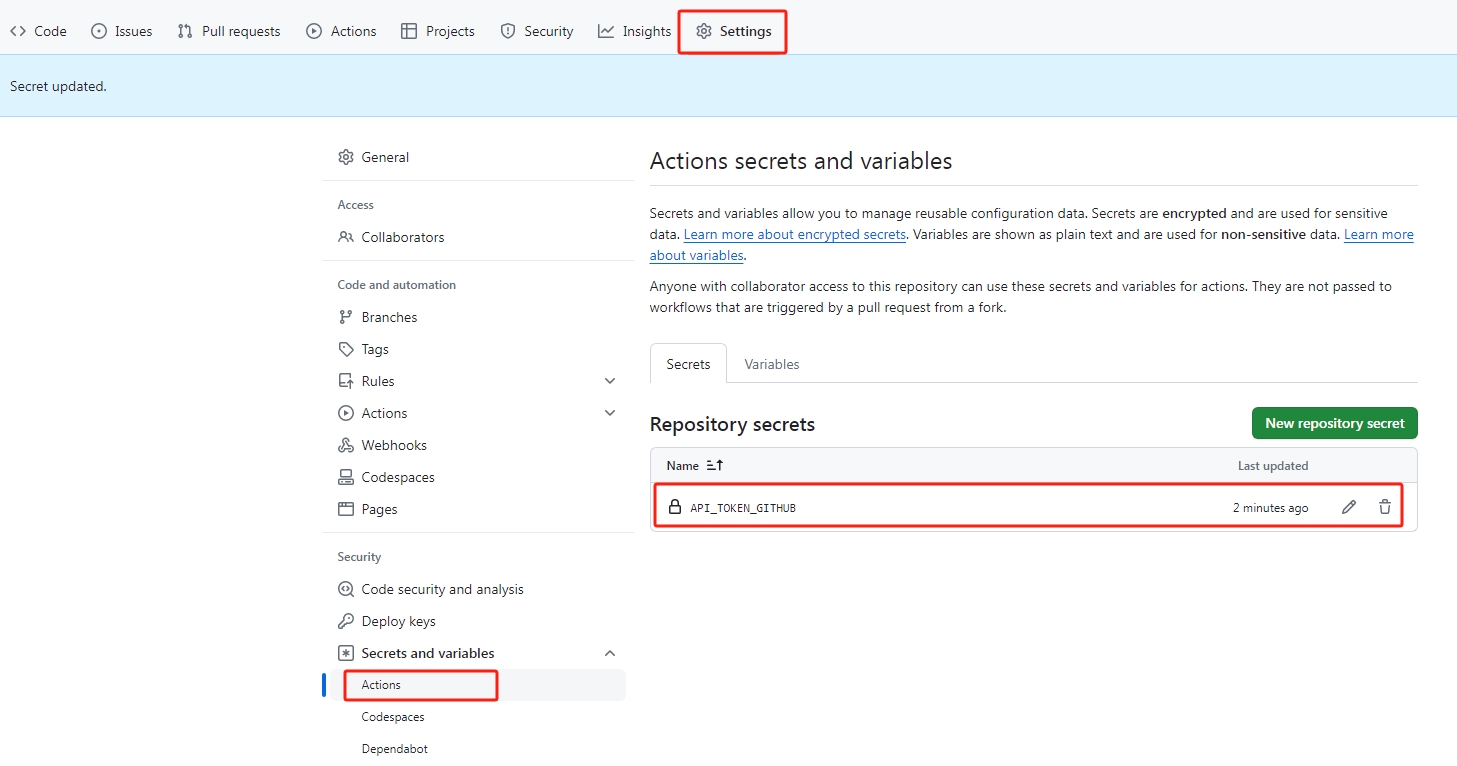
Task: Open Learn more about encrypted secrets link
Action: tap(794, 234)
